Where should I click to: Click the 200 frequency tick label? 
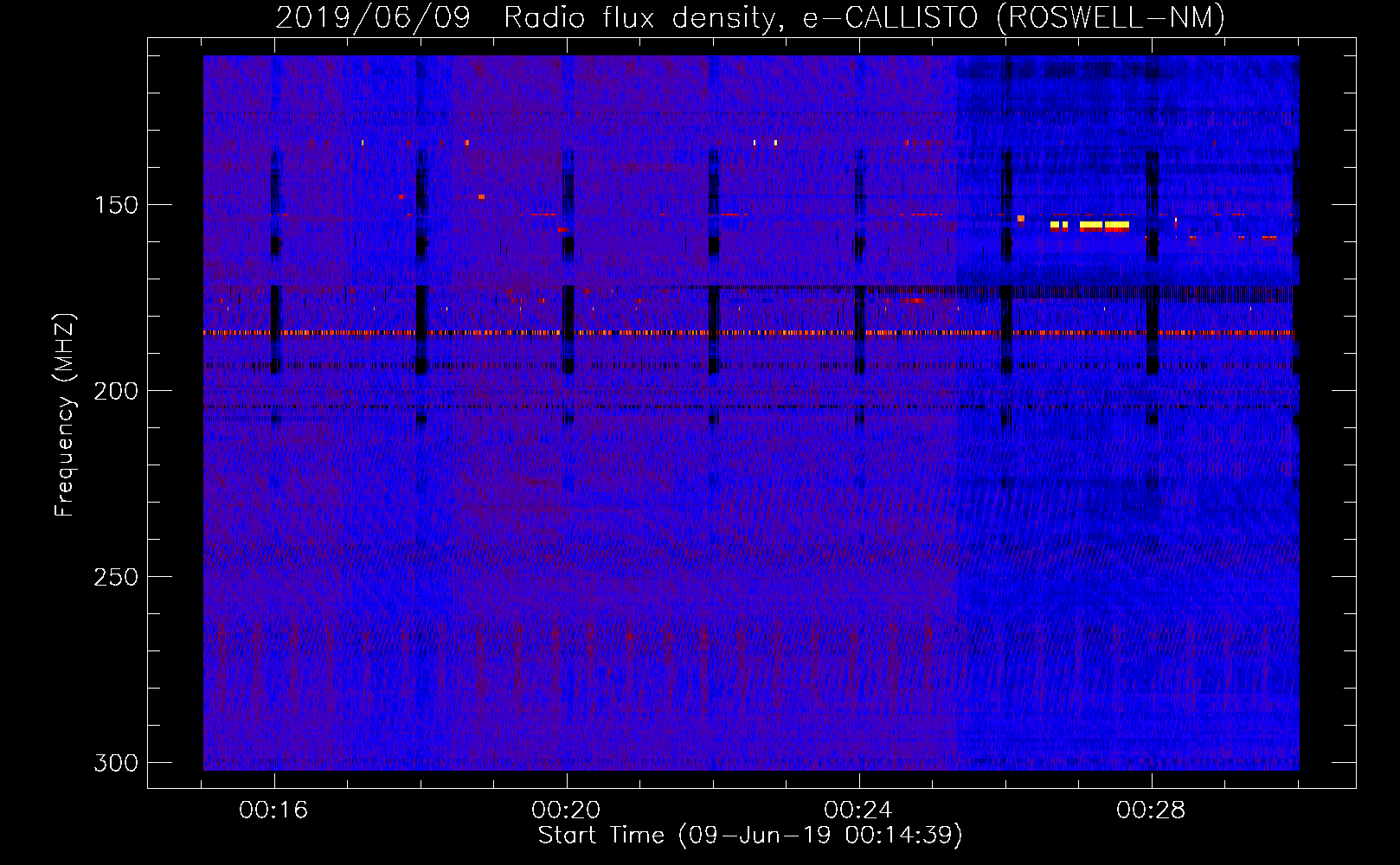[x=116, y=391]
